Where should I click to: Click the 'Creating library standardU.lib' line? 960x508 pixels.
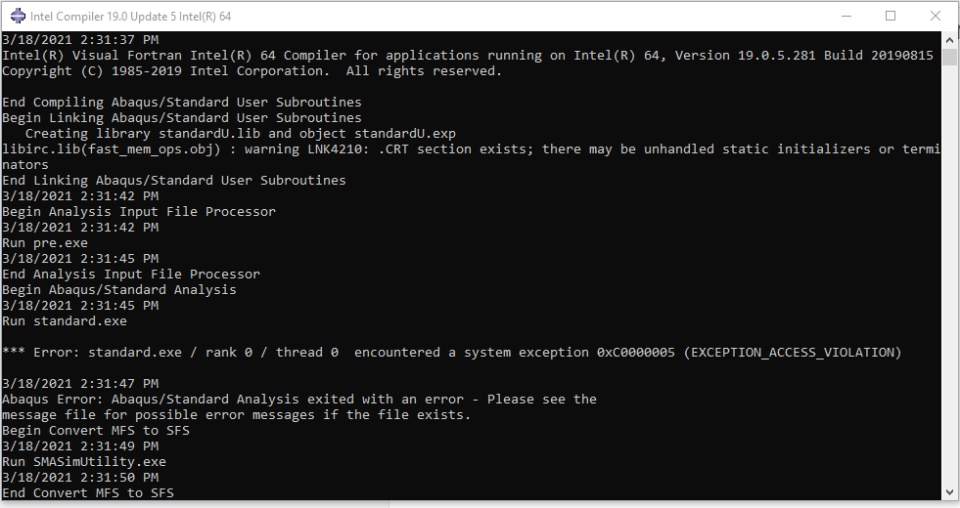click(240, 133)
